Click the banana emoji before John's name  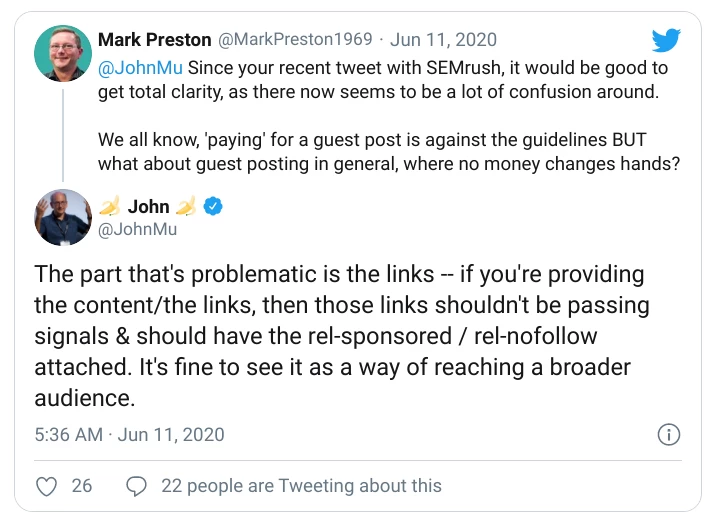(108, 207)
